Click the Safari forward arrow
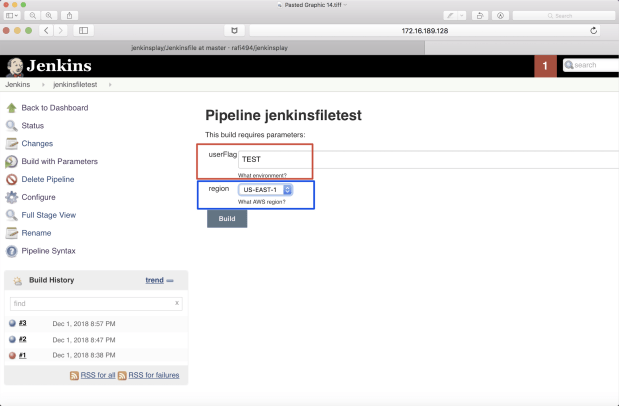 tap(60, 30)
